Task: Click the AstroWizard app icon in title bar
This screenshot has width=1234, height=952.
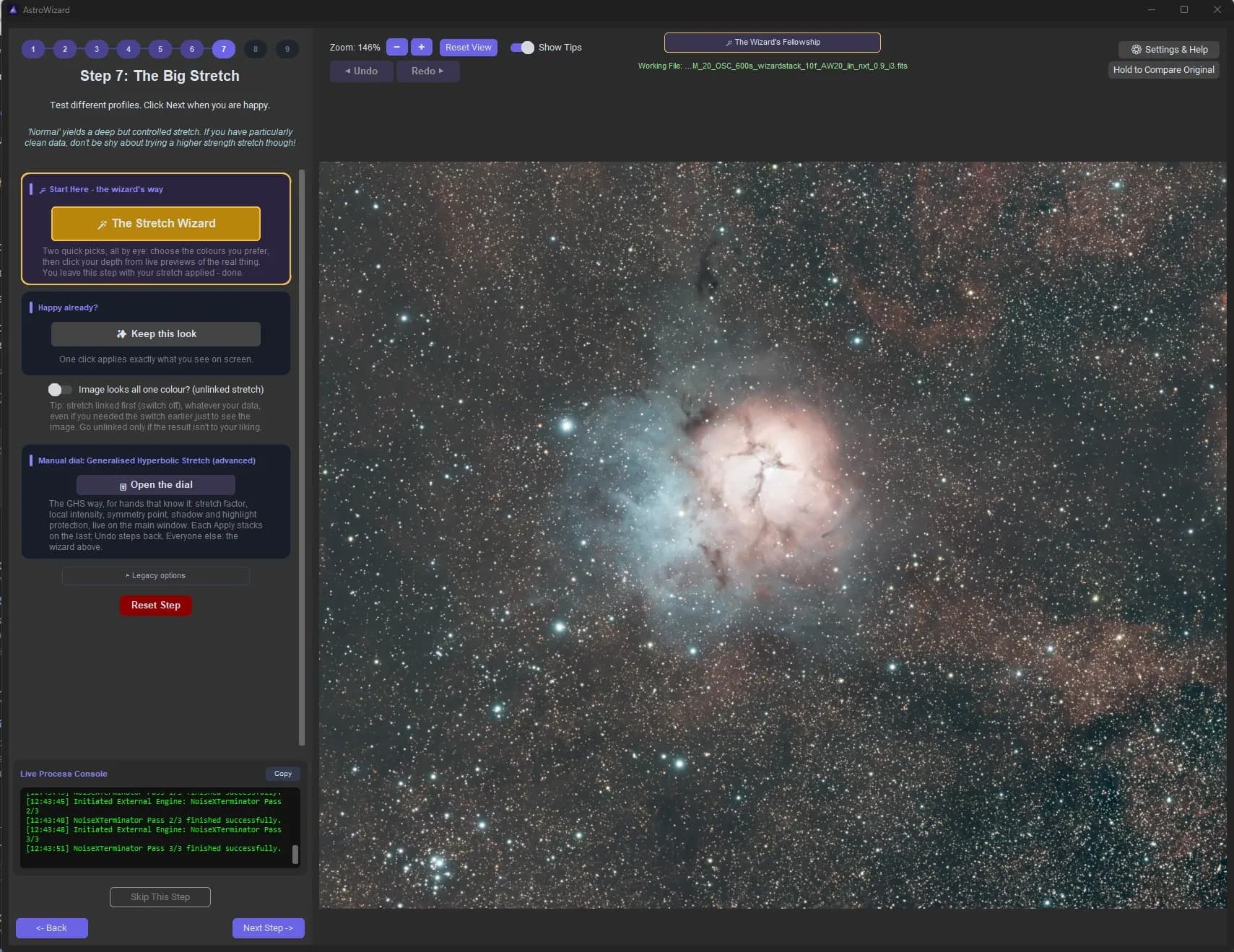Action: (x=12, y=9)
